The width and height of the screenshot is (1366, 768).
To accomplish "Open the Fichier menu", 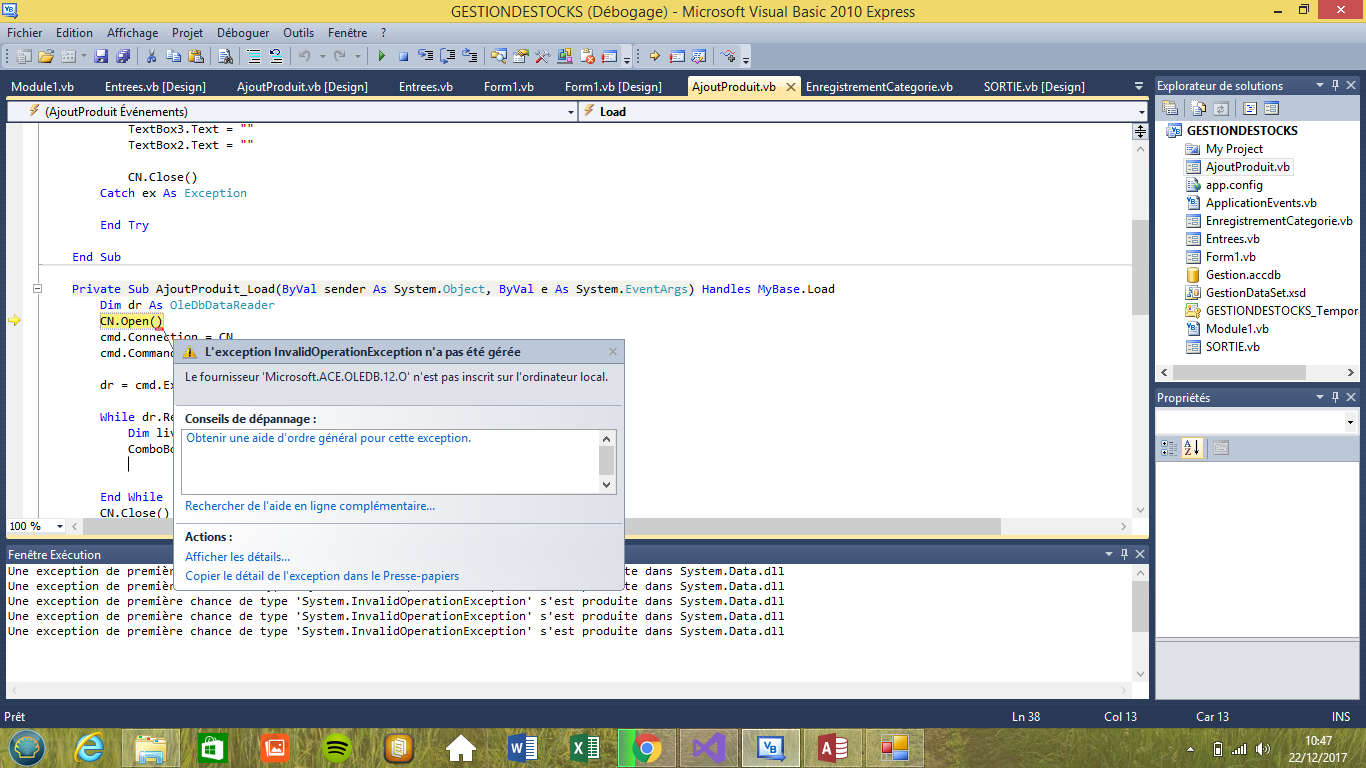I will click(25, 33).
